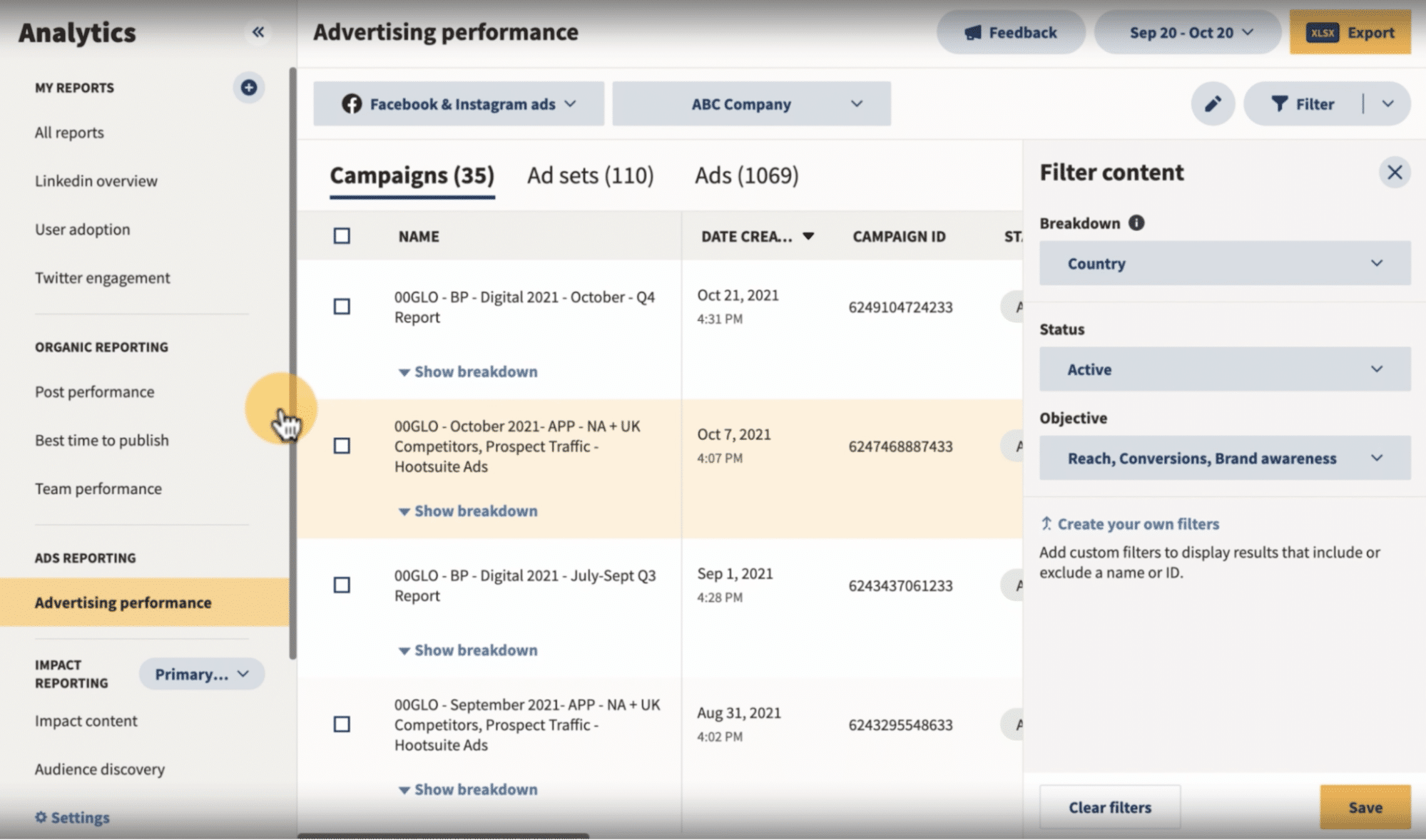Check the 00GLO October 2021 APP campaign checkbox
Viewport: 1426px width, 840px height.
tap(342, 446)
